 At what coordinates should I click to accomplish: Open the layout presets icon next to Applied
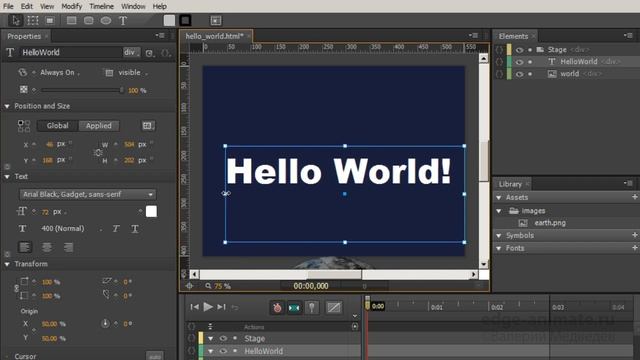click(x=147, y=126)
